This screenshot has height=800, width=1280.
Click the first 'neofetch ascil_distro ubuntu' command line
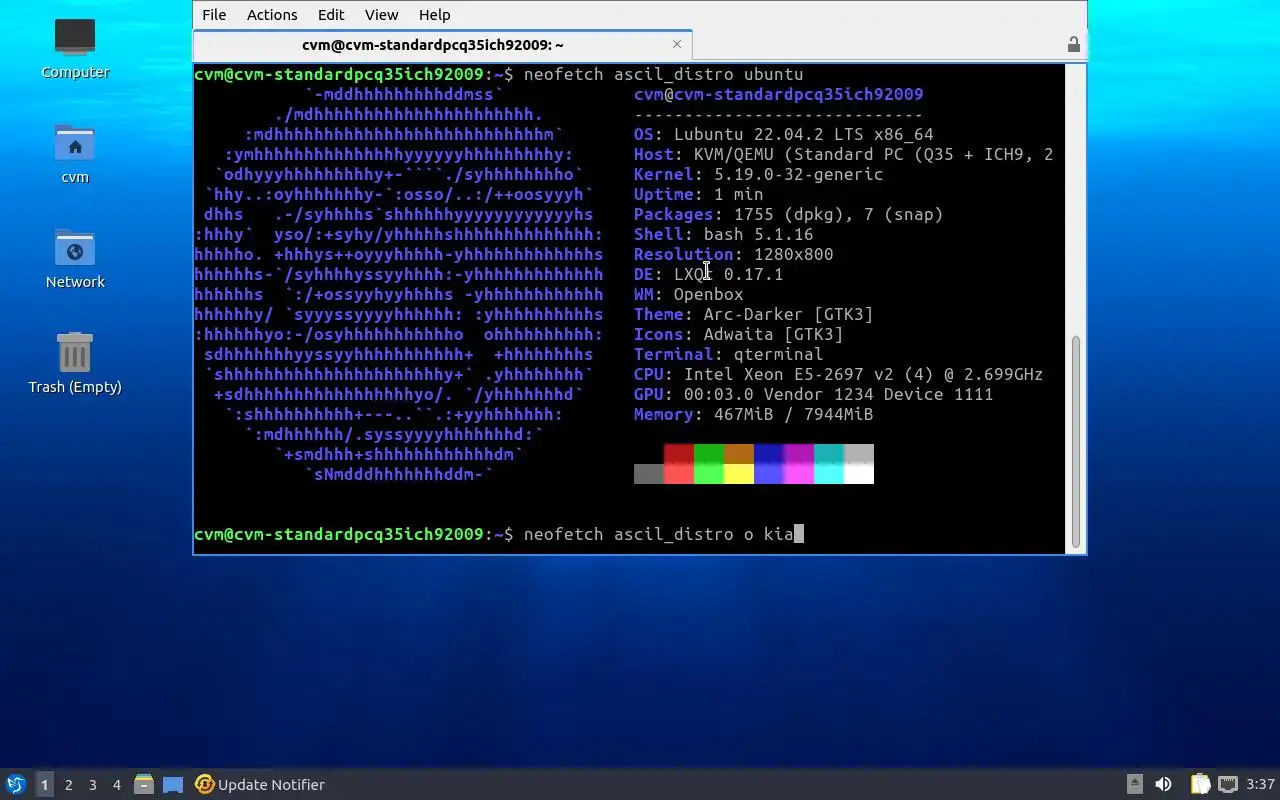tap(499, 74)
